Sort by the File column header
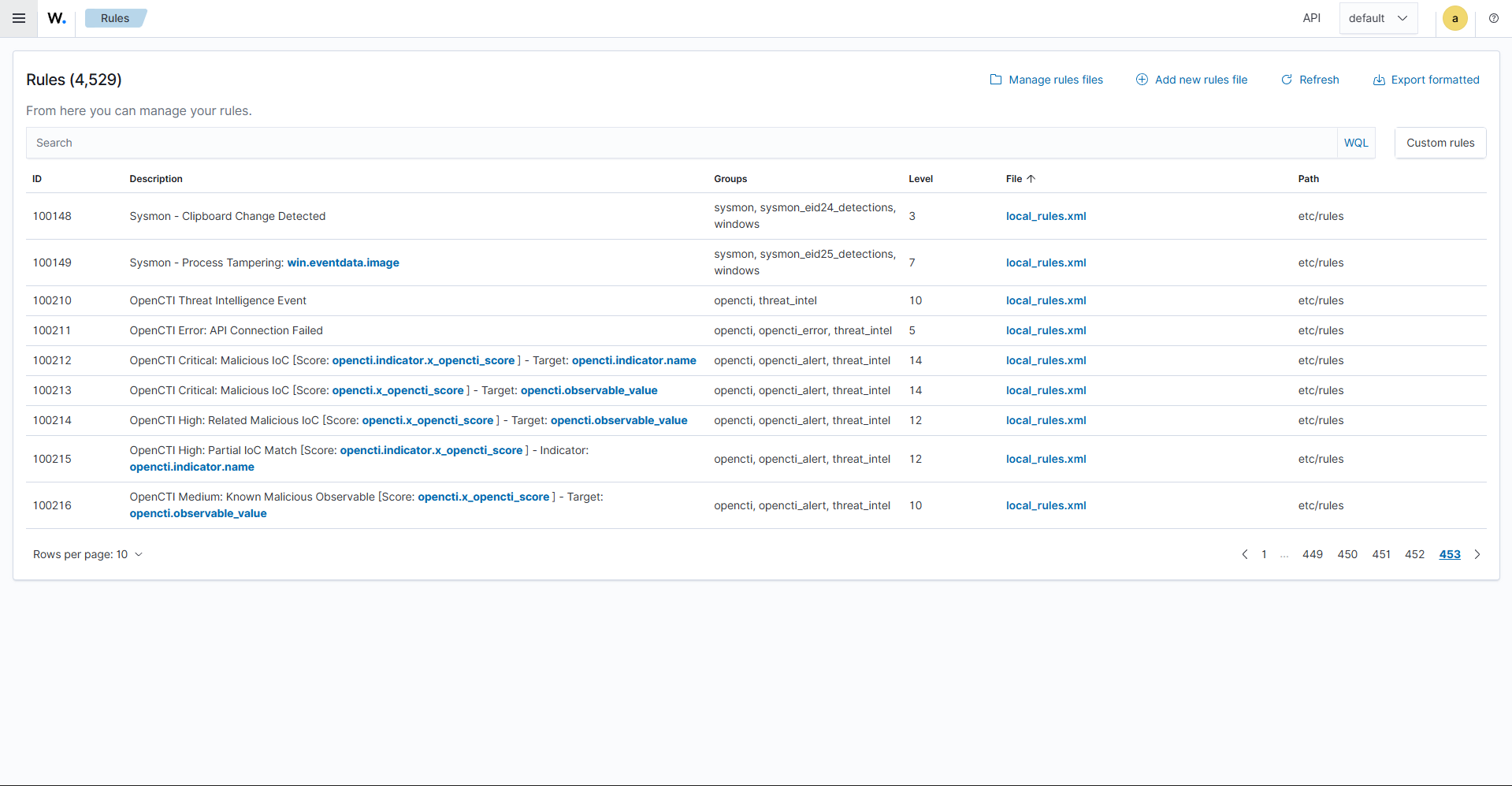Screen dimensions: 1512x786 click(1014, 179)
